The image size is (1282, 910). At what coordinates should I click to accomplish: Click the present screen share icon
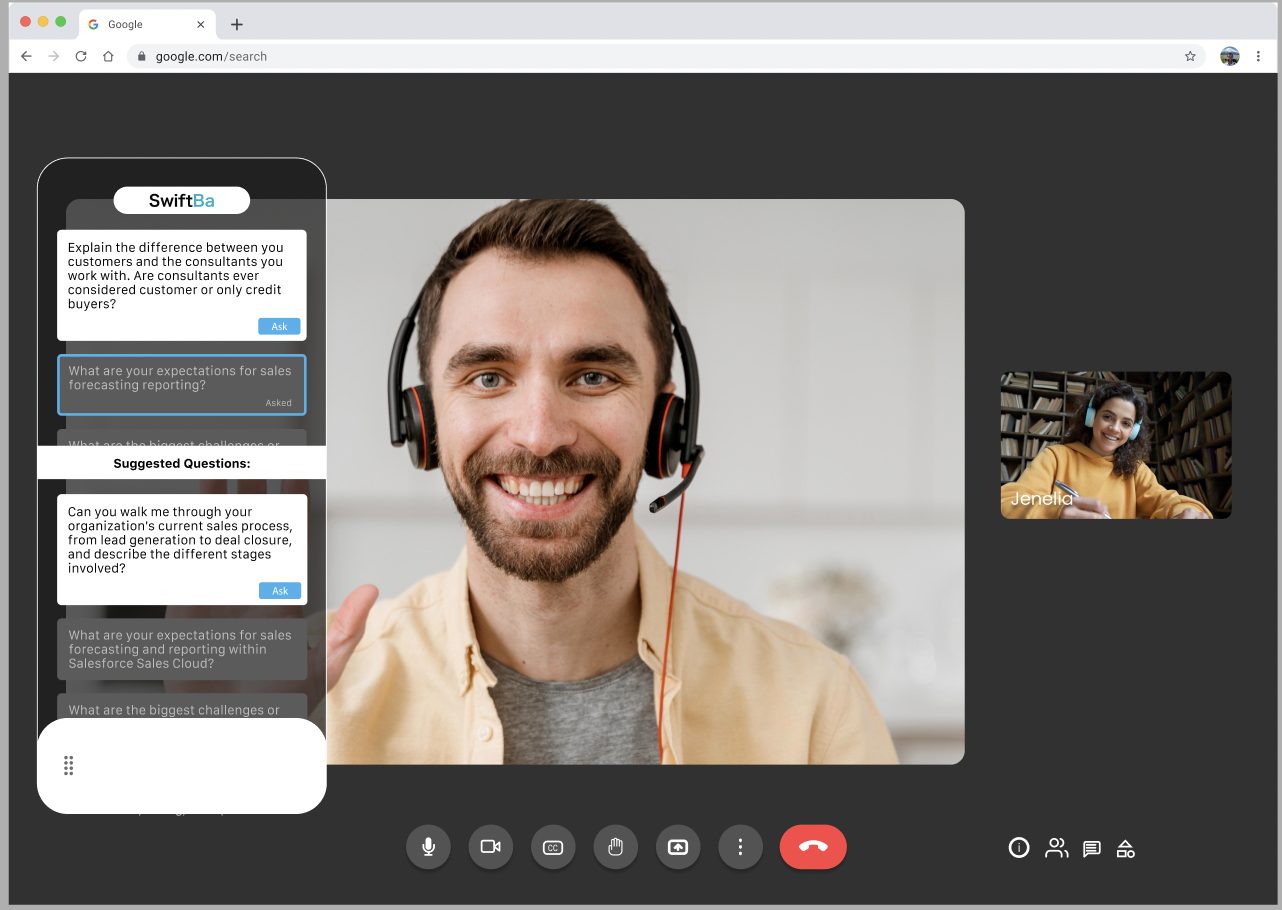click(678, 847)
